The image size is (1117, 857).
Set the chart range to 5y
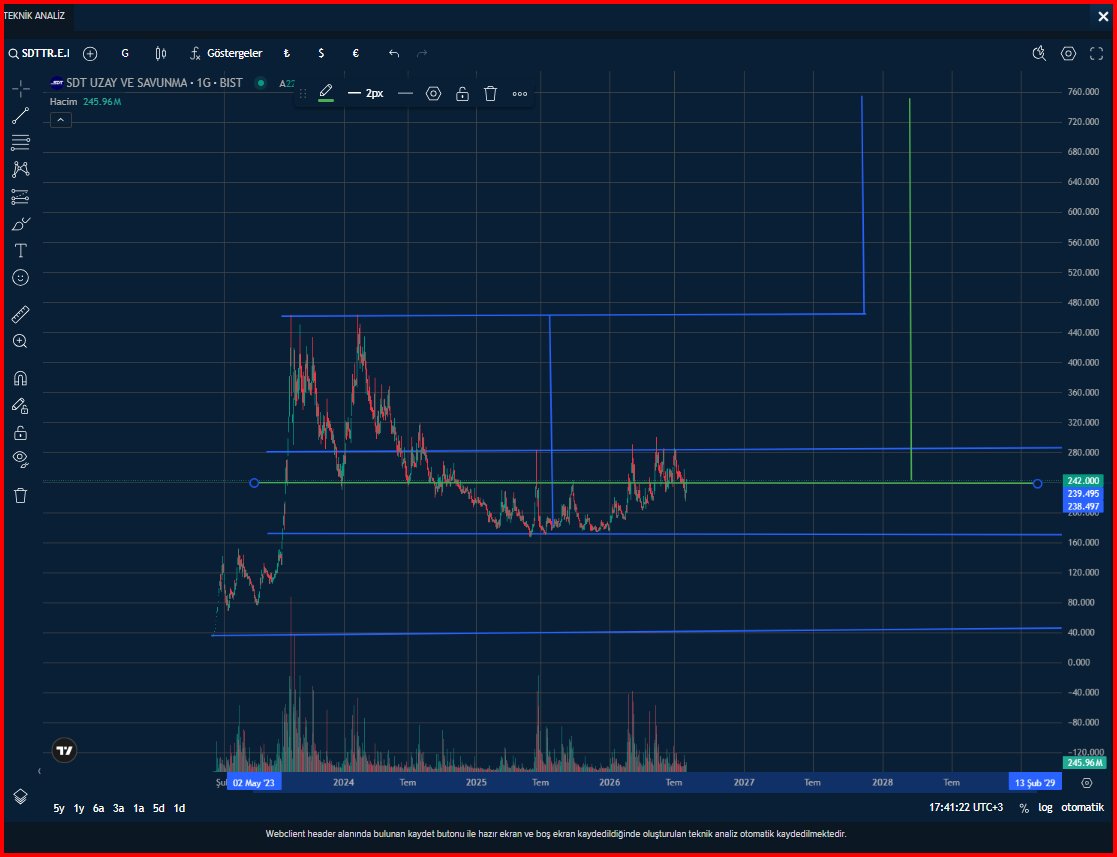click(x=58, y=808)
